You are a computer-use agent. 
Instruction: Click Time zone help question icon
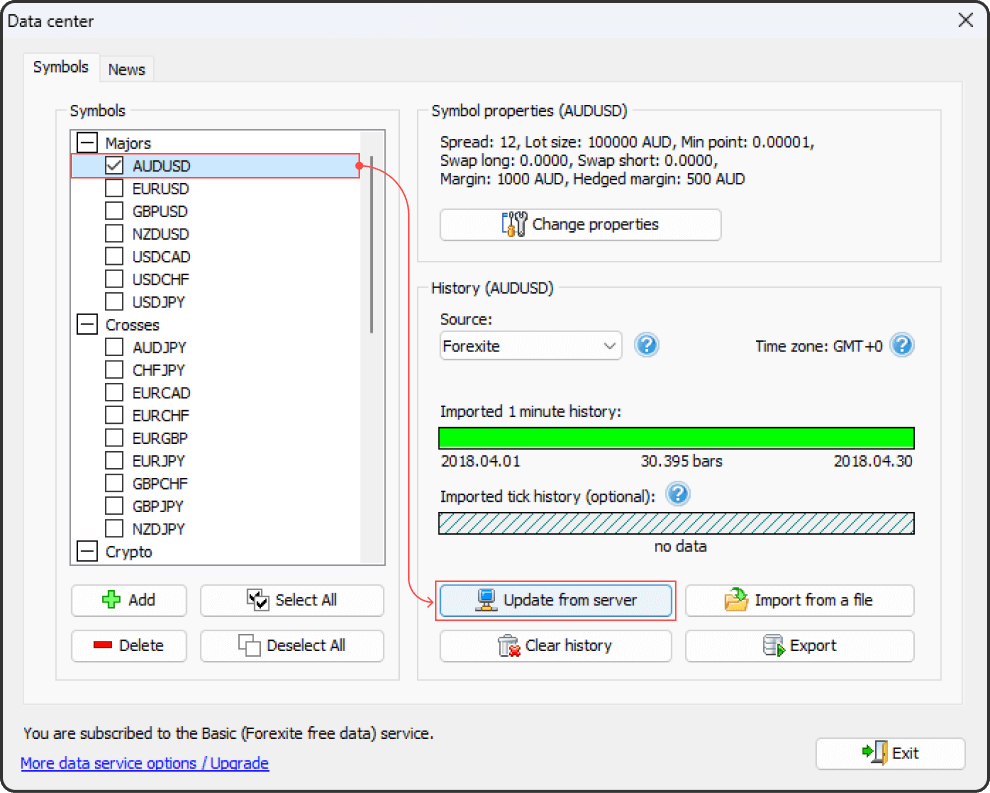(x=902, y=346)
